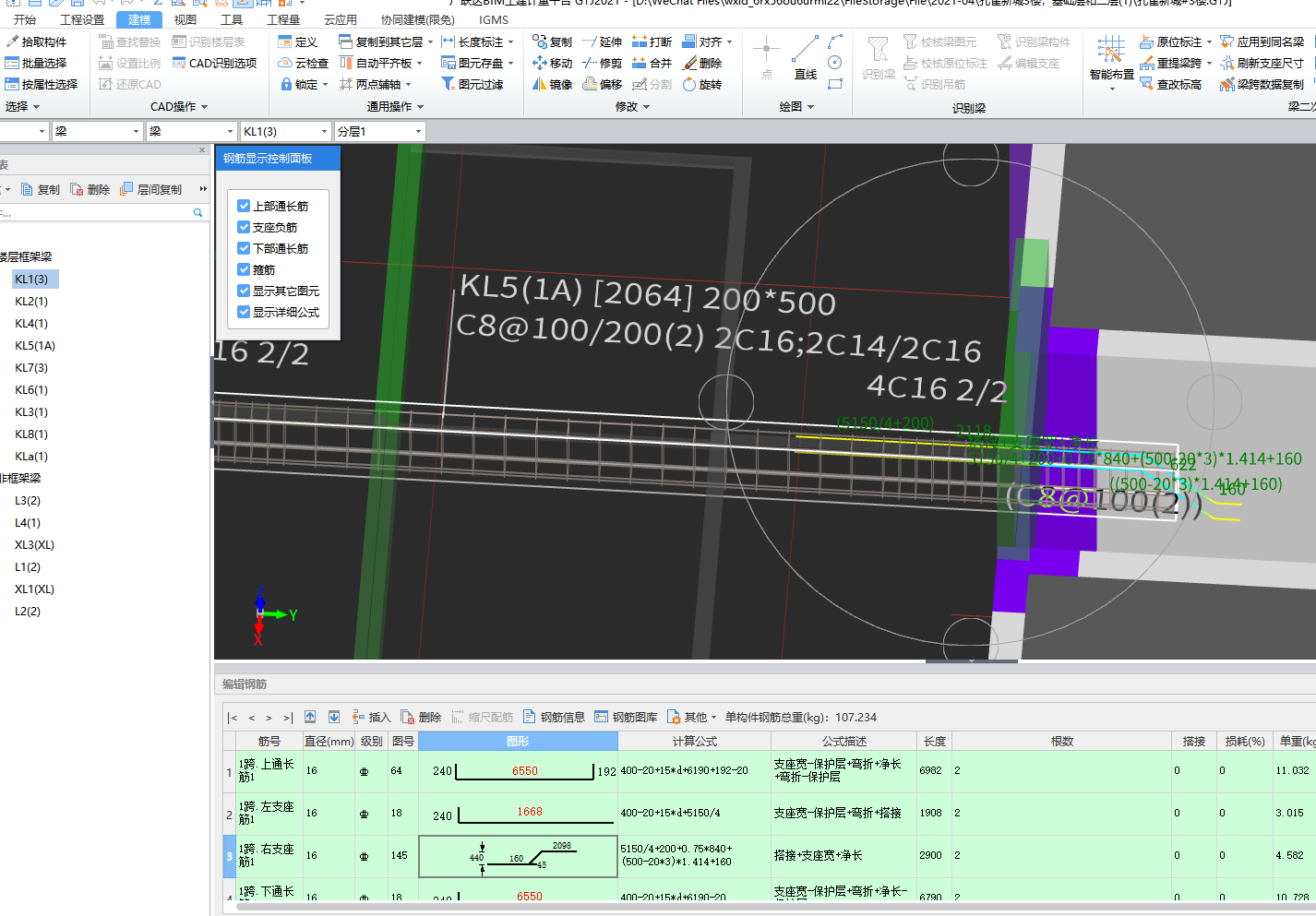Click 插入 insert in rebar editor

[372, 717]
